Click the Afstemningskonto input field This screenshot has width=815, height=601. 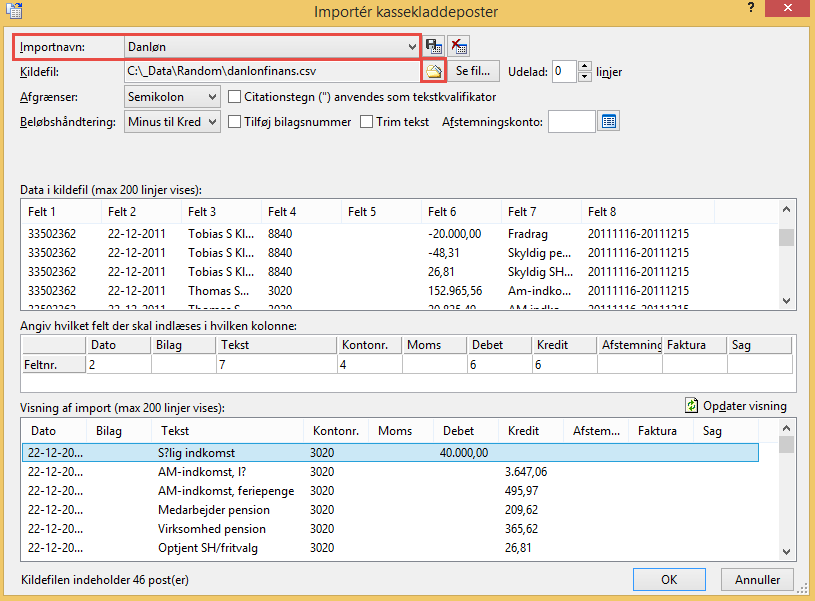pyautogui.click(x=571, y=122)
